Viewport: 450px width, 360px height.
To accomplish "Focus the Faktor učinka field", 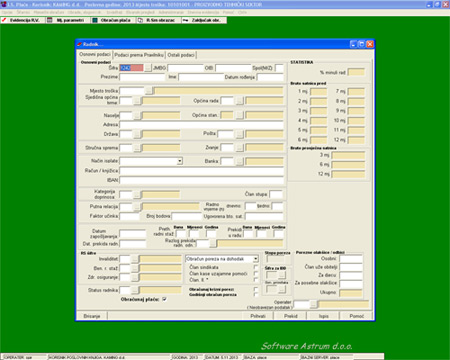I will coord(129,216).
